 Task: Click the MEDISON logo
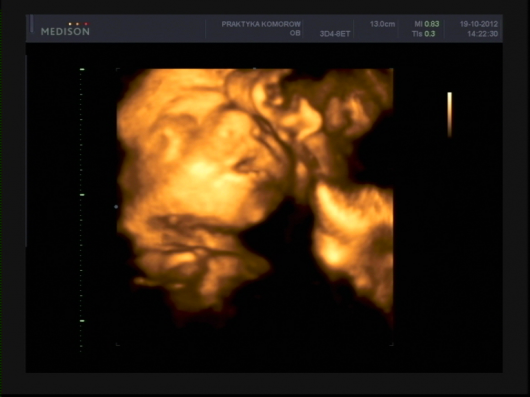65,31
